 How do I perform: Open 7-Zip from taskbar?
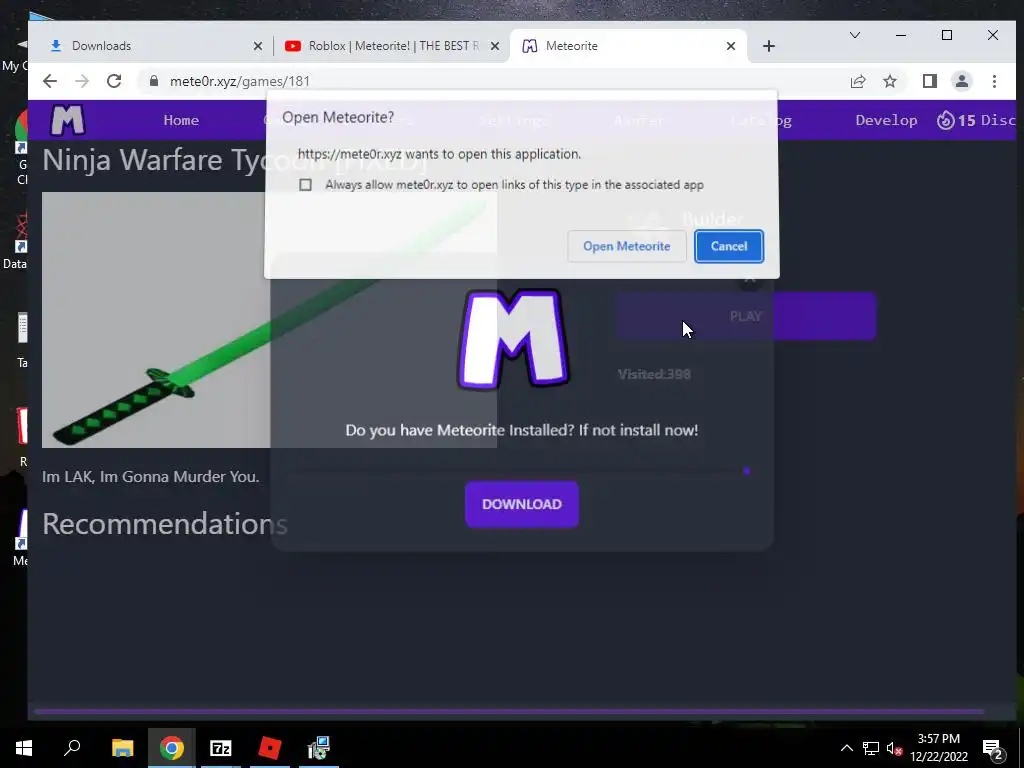click(x=221, y=748)
